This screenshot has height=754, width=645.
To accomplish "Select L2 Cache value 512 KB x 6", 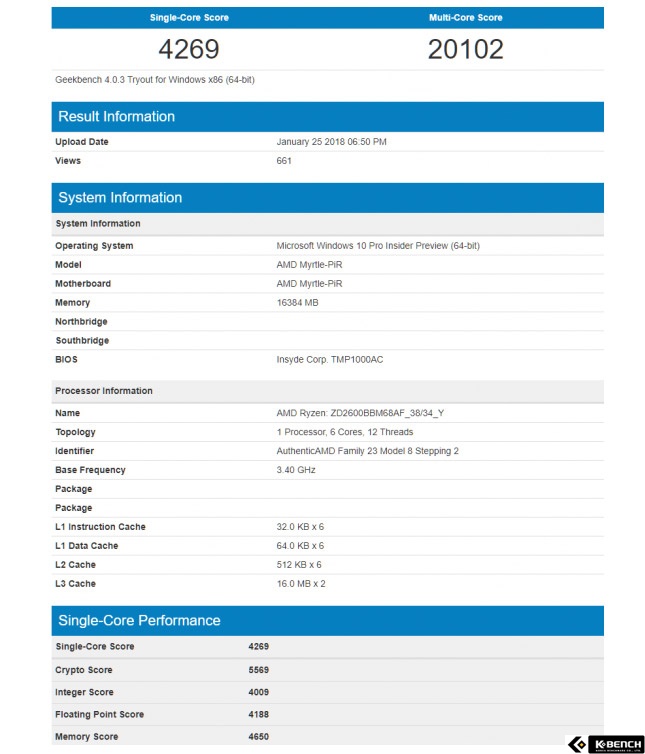I will 299,565.
